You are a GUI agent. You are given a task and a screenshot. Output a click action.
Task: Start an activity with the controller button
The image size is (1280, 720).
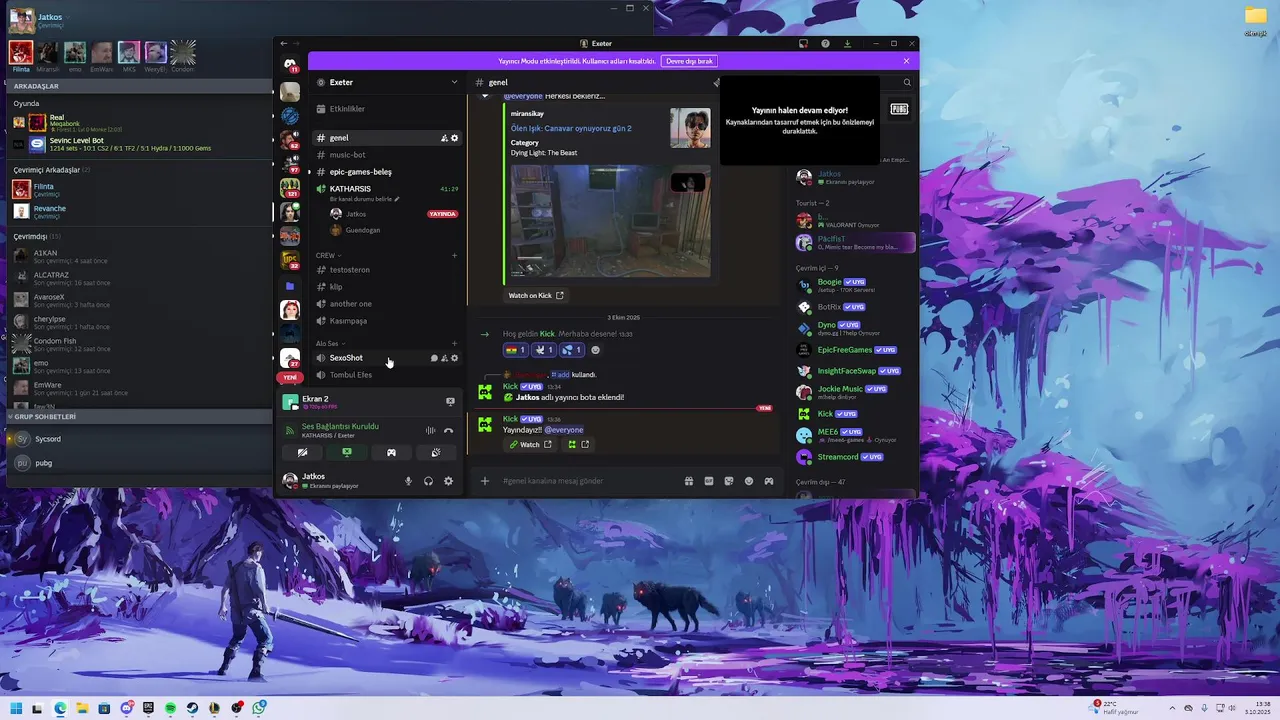[x=391, y=453]
